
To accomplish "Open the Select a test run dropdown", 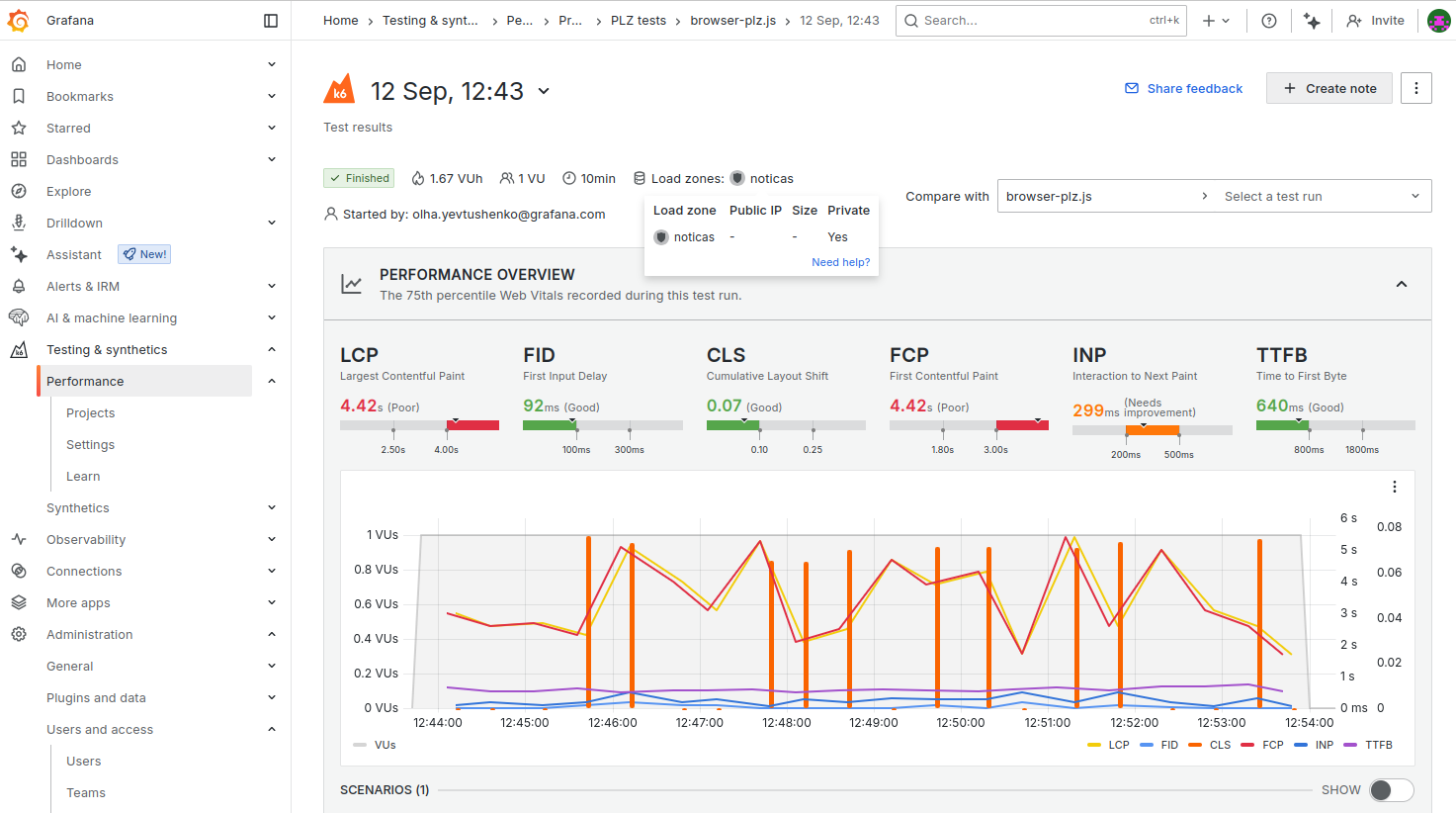I will pos(1323,196).
